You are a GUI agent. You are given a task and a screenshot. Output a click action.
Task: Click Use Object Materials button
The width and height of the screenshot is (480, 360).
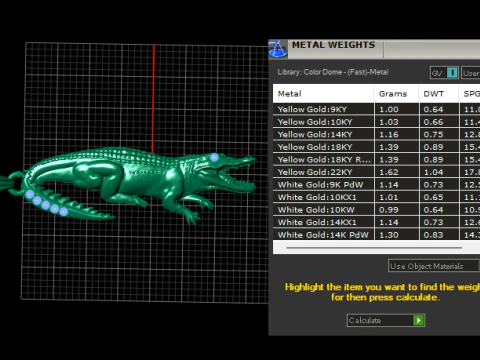[434, 266]
